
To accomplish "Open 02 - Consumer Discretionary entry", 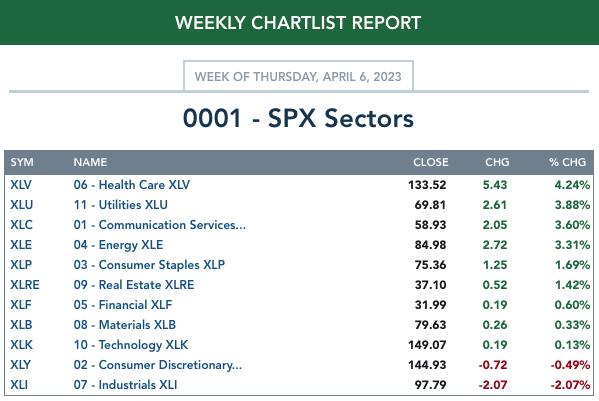I will 158,365.
